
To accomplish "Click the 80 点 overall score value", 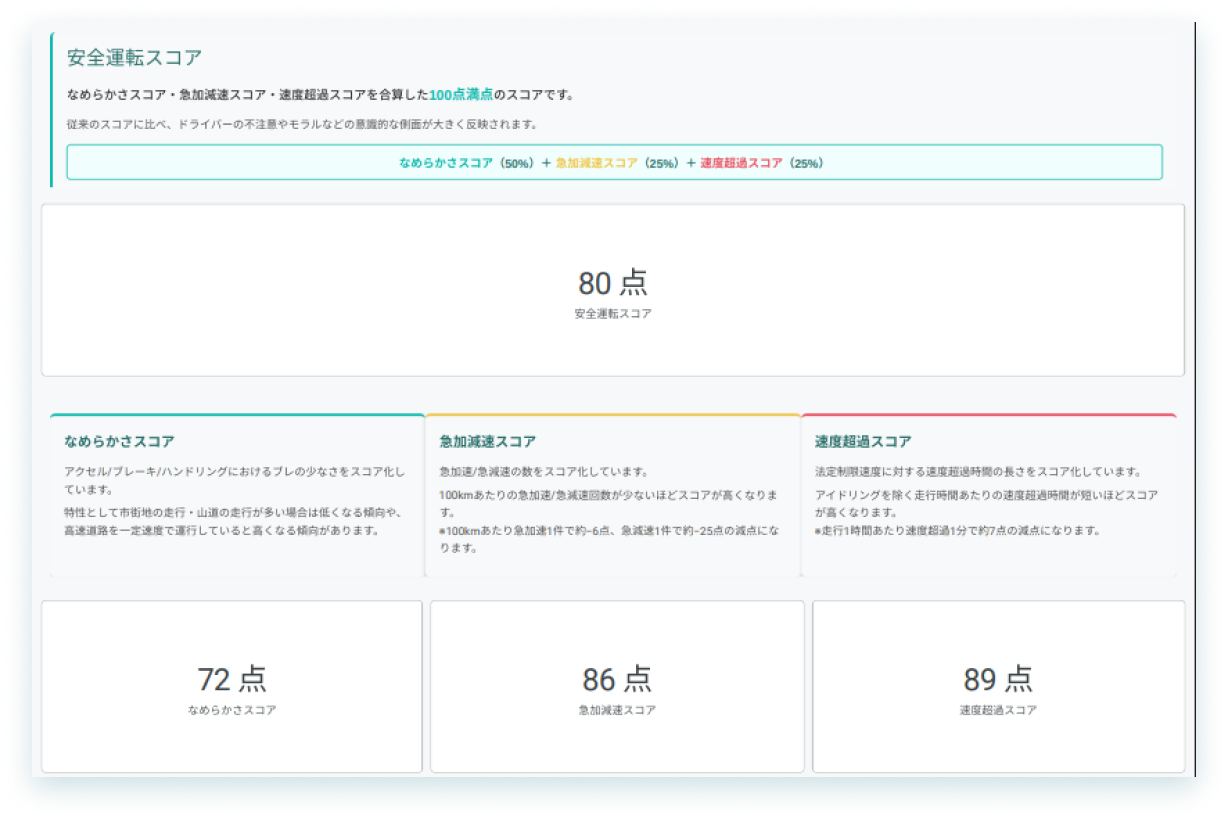I will pos(613,283).
